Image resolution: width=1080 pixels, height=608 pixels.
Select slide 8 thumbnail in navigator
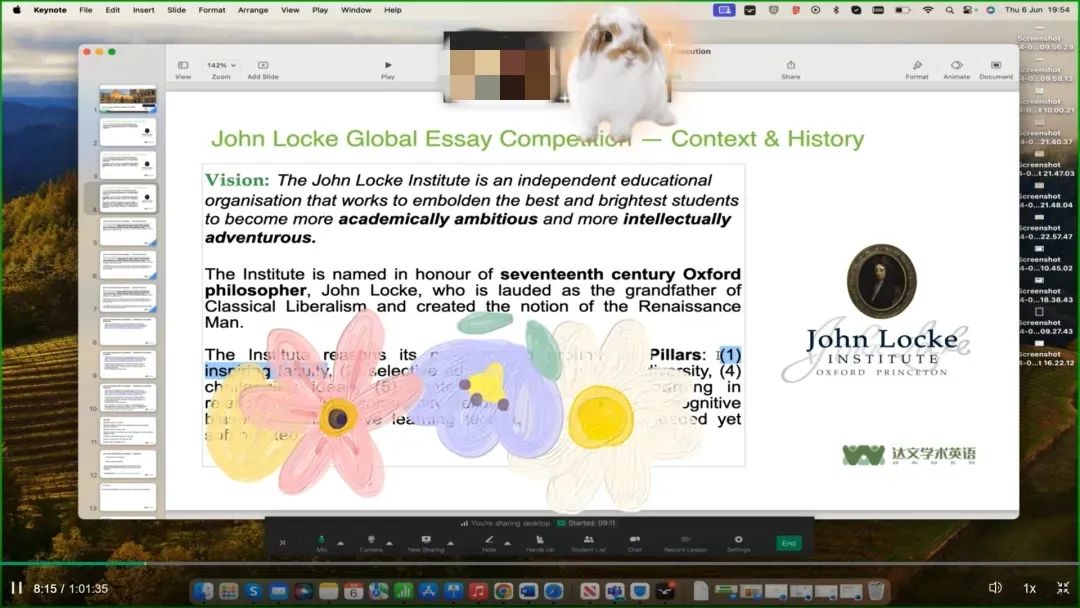coord(128,331)
